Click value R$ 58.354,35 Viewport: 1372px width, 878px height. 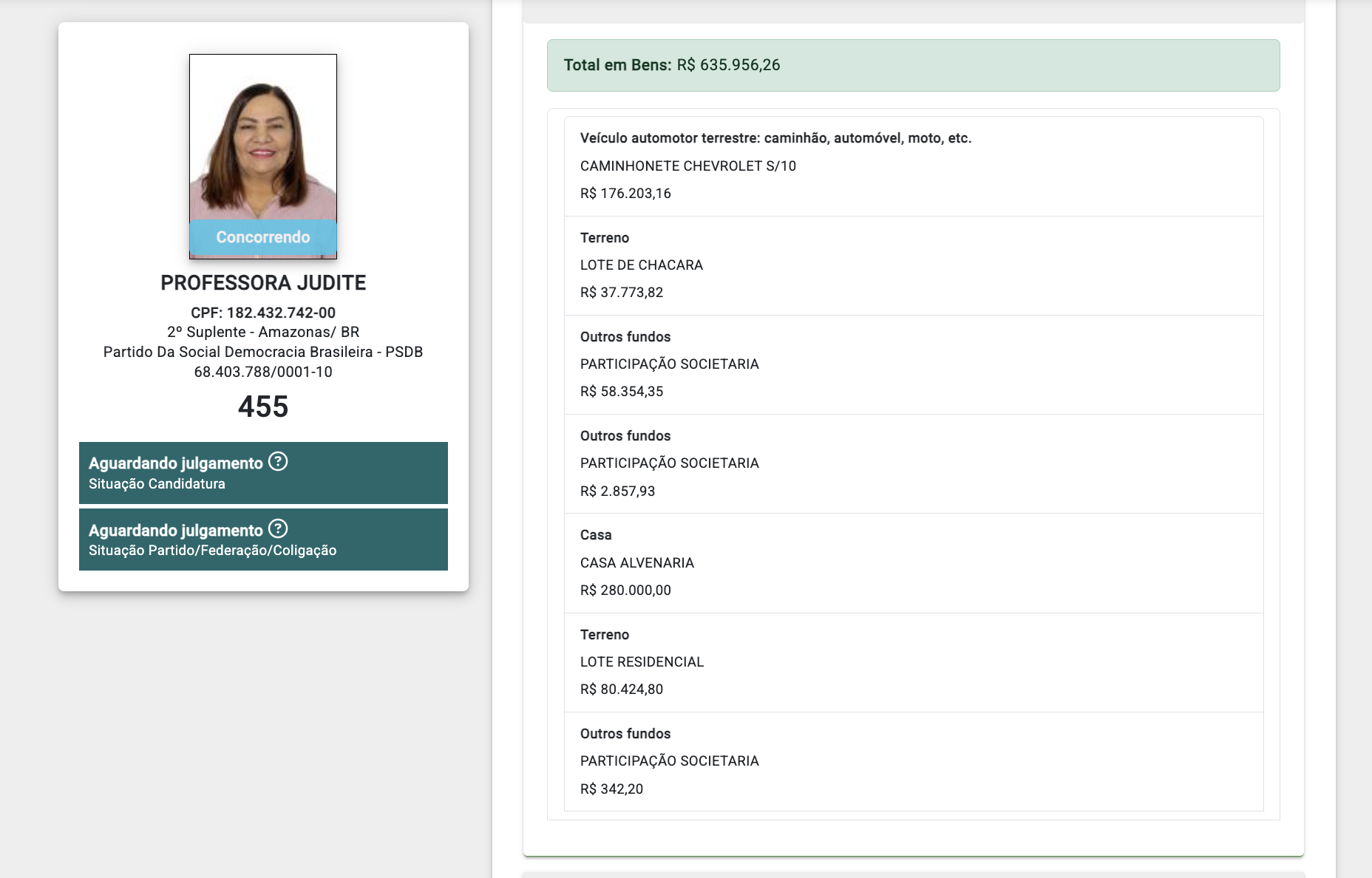point(622,392)
